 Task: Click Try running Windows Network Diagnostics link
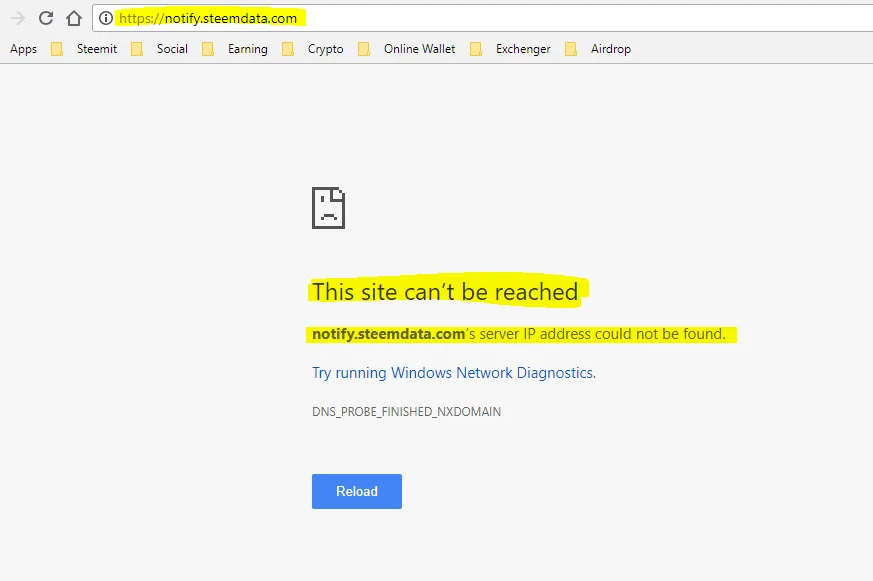pos(454,373)
